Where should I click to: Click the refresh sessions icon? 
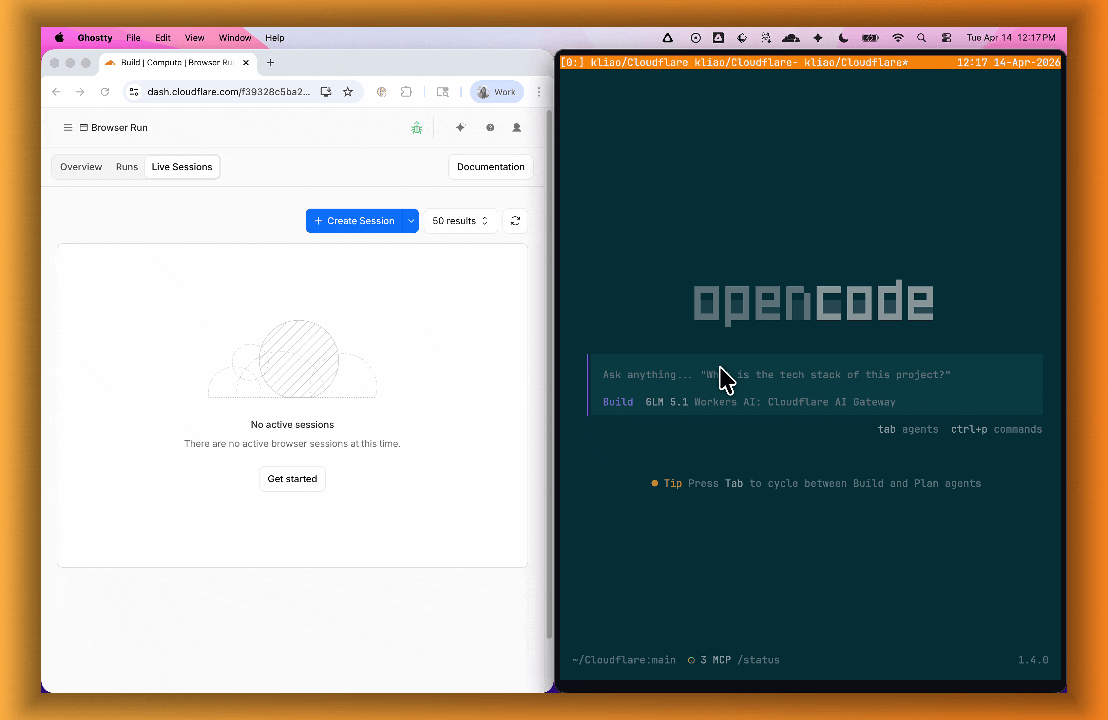click(x=515, y=220)
